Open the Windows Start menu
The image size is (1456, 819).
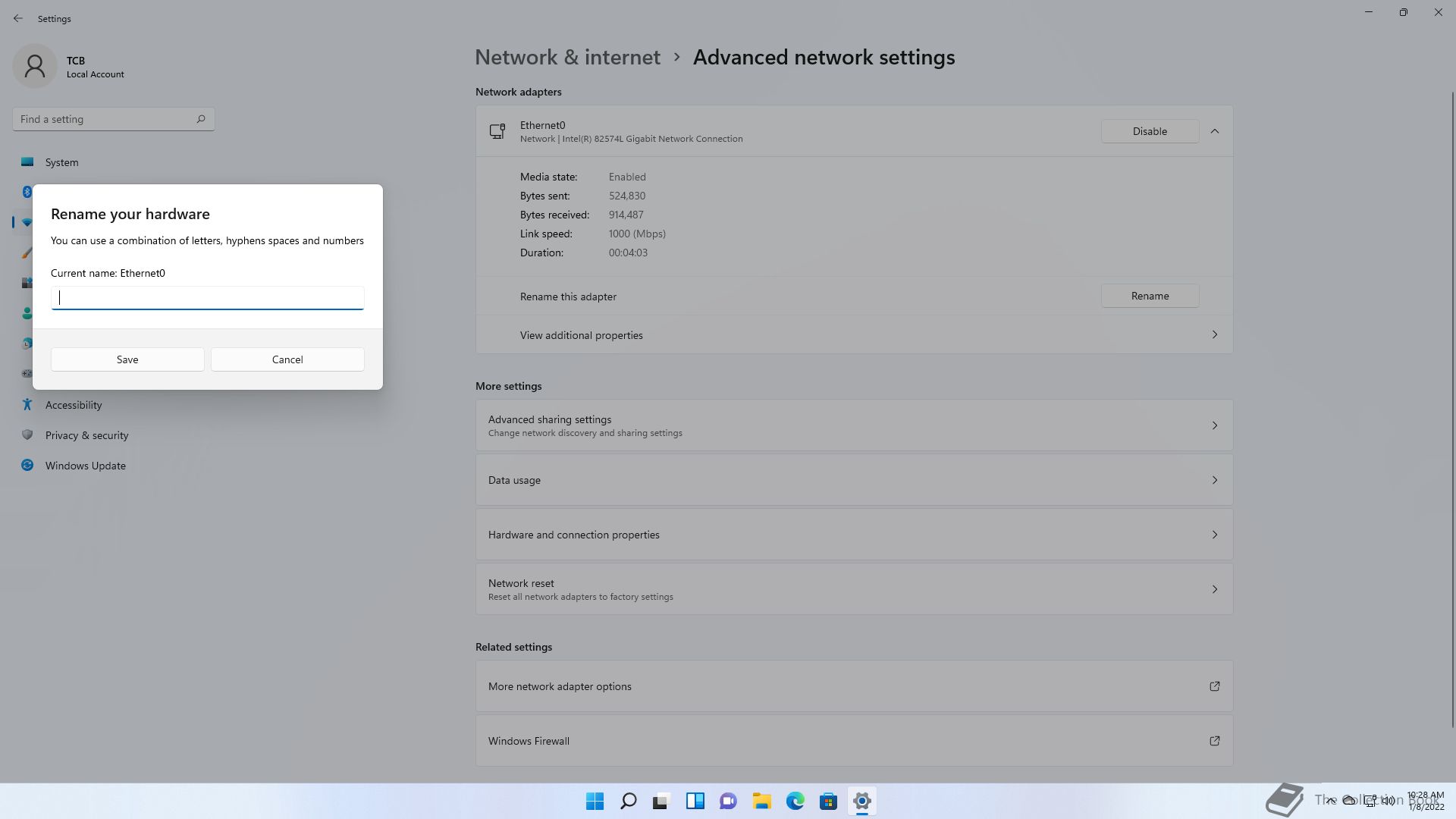click(595, 801)
